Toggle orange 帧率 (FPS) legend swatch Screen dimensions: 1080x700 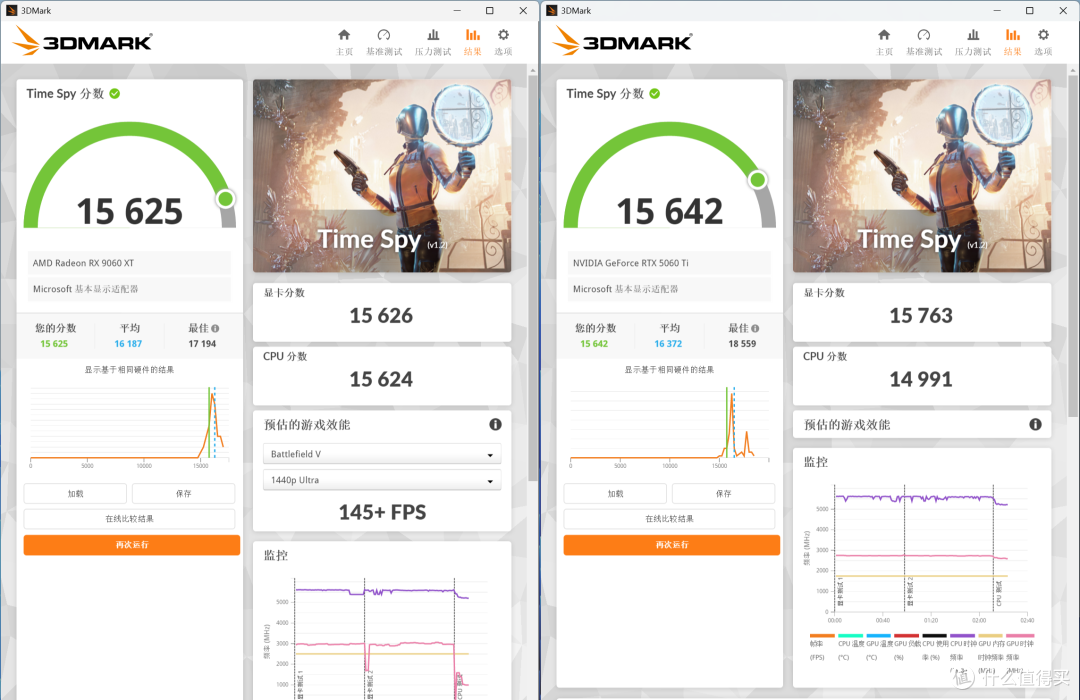(822, 636)
